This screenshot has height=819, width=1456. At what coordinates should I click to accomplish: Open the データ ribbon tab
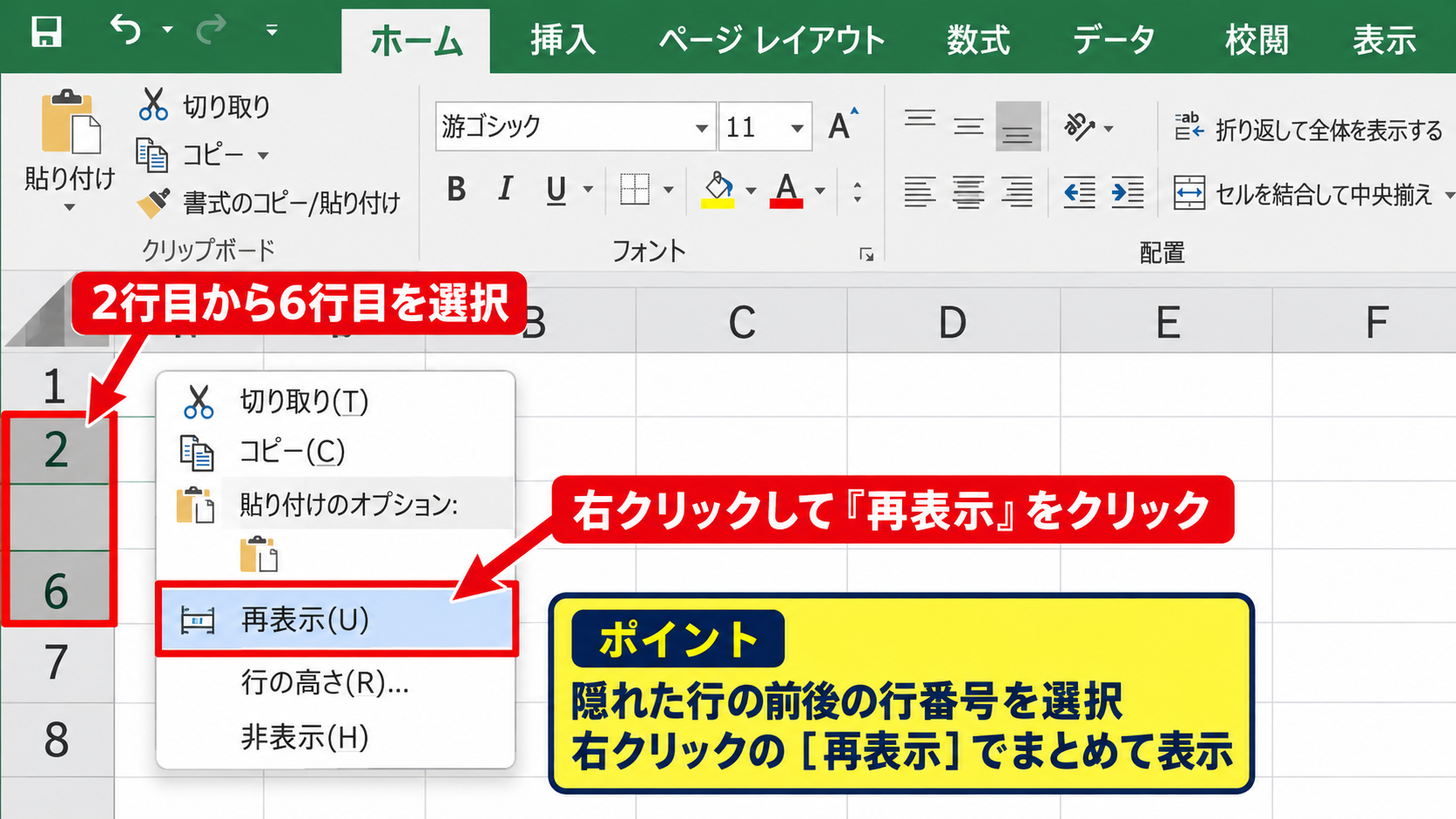1114,41
